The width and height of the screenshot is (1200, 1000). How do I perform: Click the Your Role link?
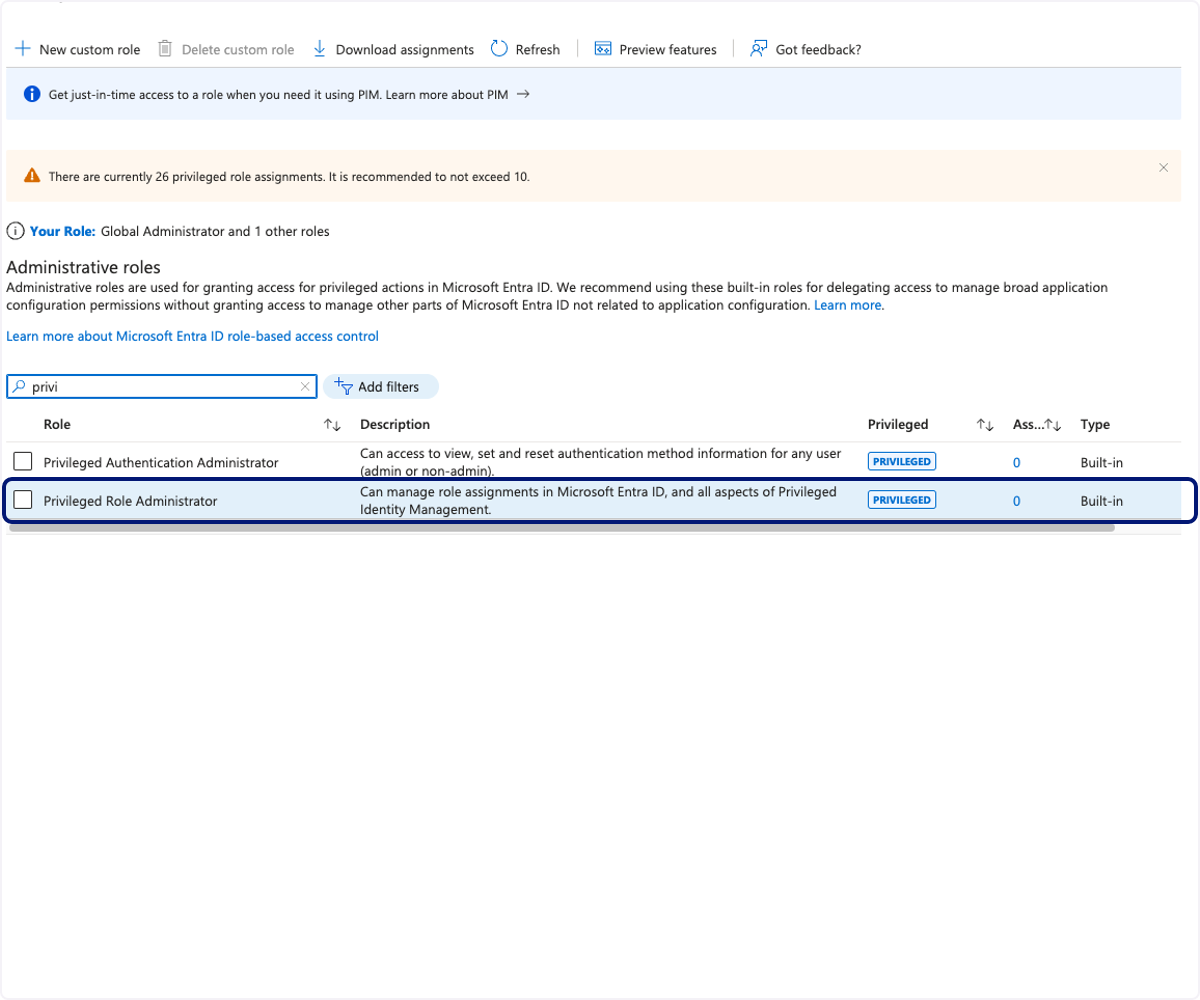63,231
